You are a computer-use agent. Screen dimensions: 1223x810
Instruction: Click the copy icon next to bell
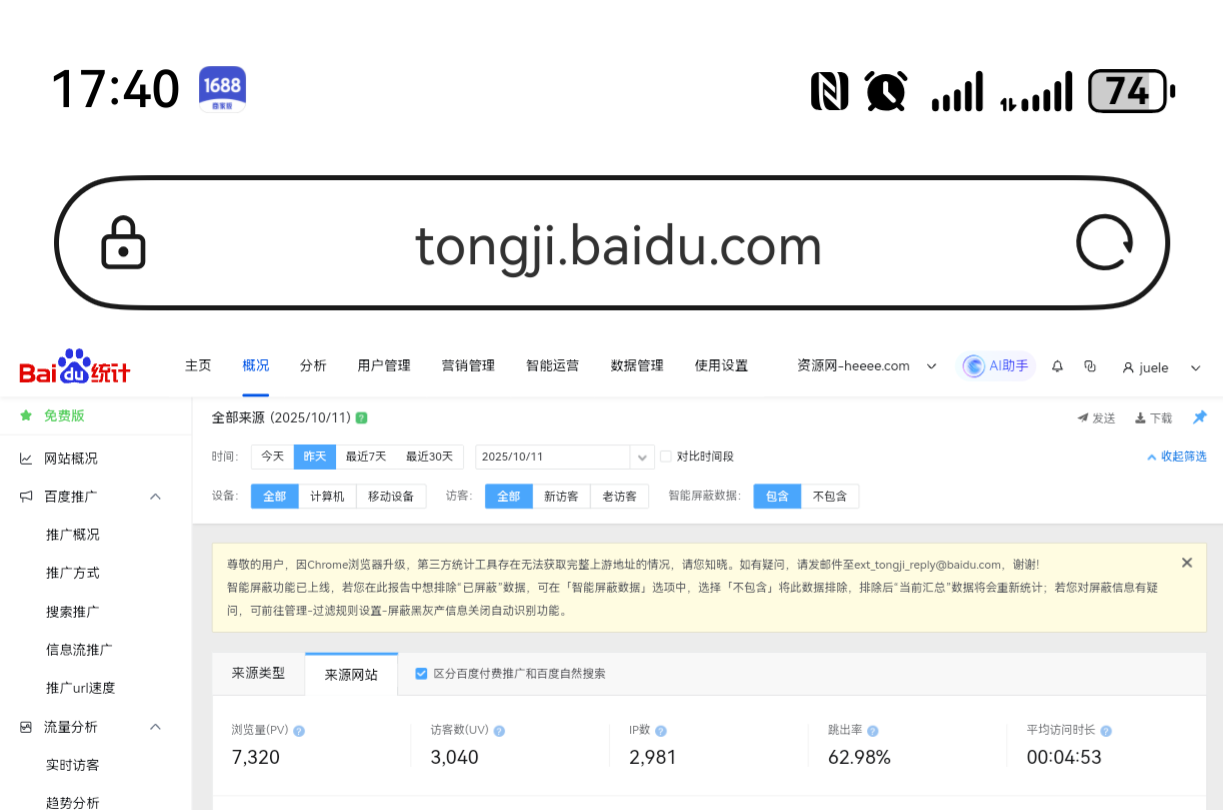tap(1090, 367)
